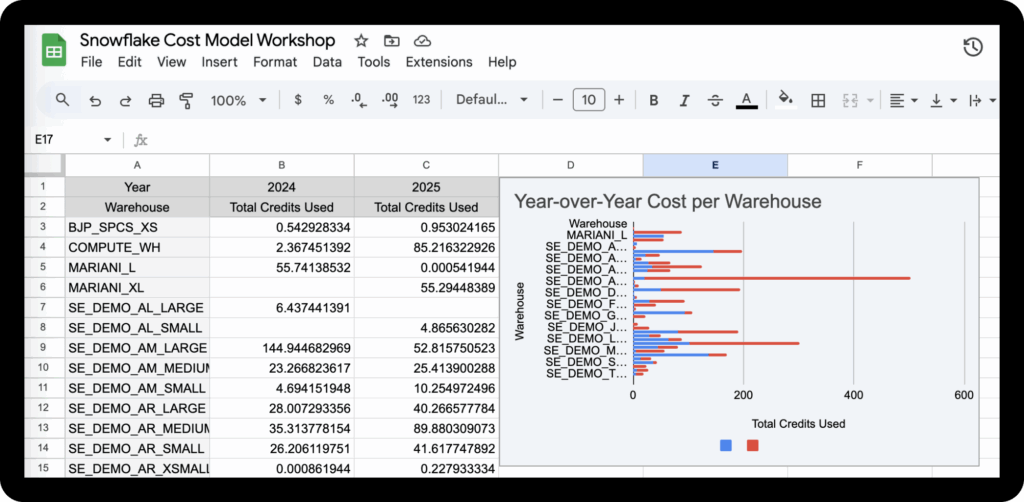Toggle italic formatting
The image size is (1024, 502).
point(684,101)
